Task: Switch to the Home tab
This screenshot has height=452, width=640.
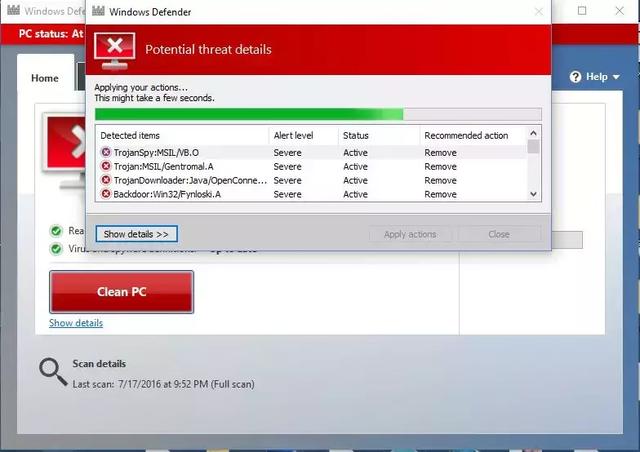Action: 45,78
